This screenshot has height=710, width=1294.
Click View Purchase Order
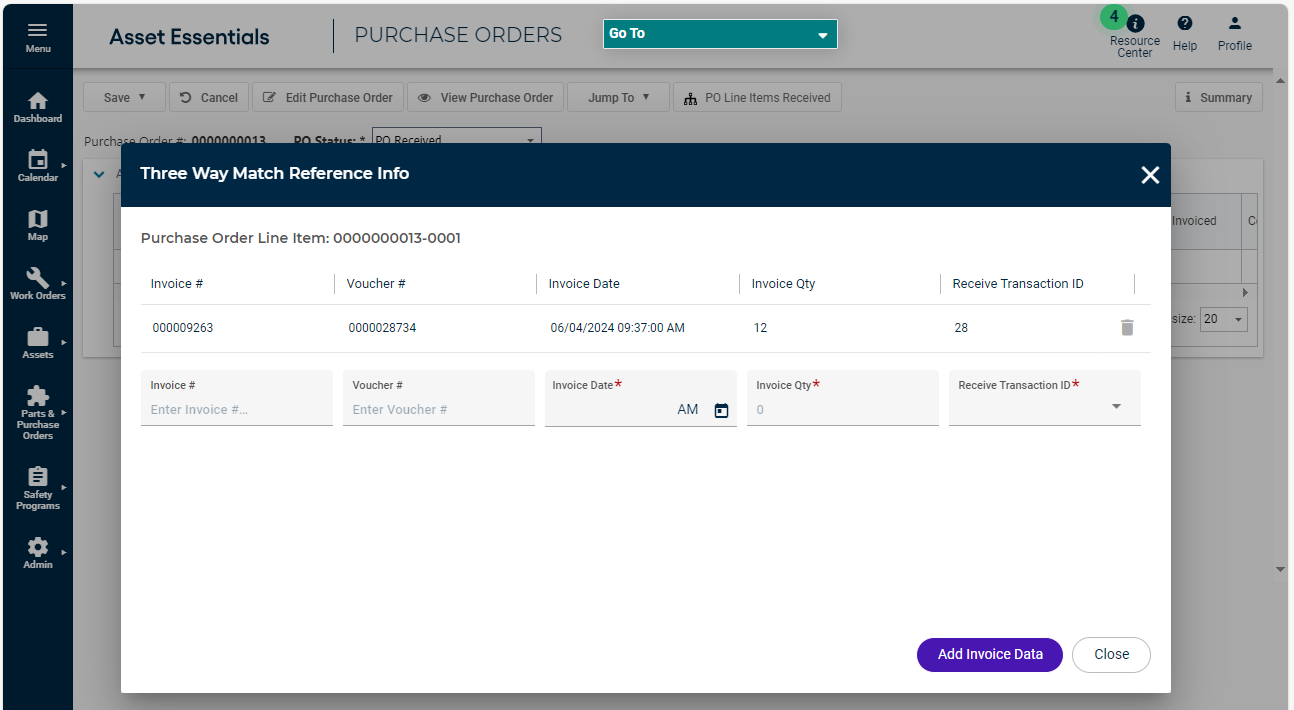(x=485, y=97)
